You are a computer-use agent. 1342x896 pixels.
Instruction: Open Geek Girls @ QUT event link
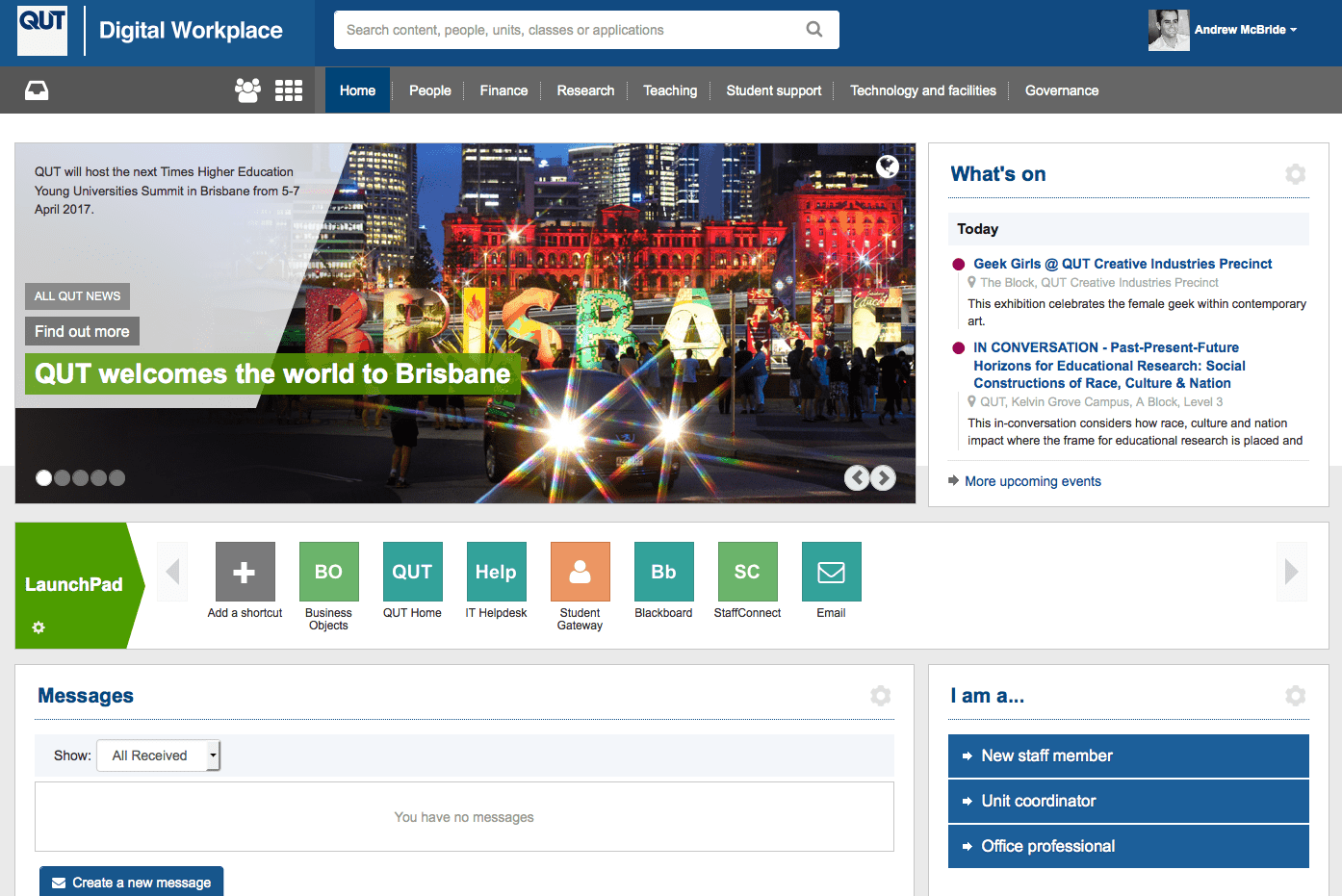(x=1123, y=264)
